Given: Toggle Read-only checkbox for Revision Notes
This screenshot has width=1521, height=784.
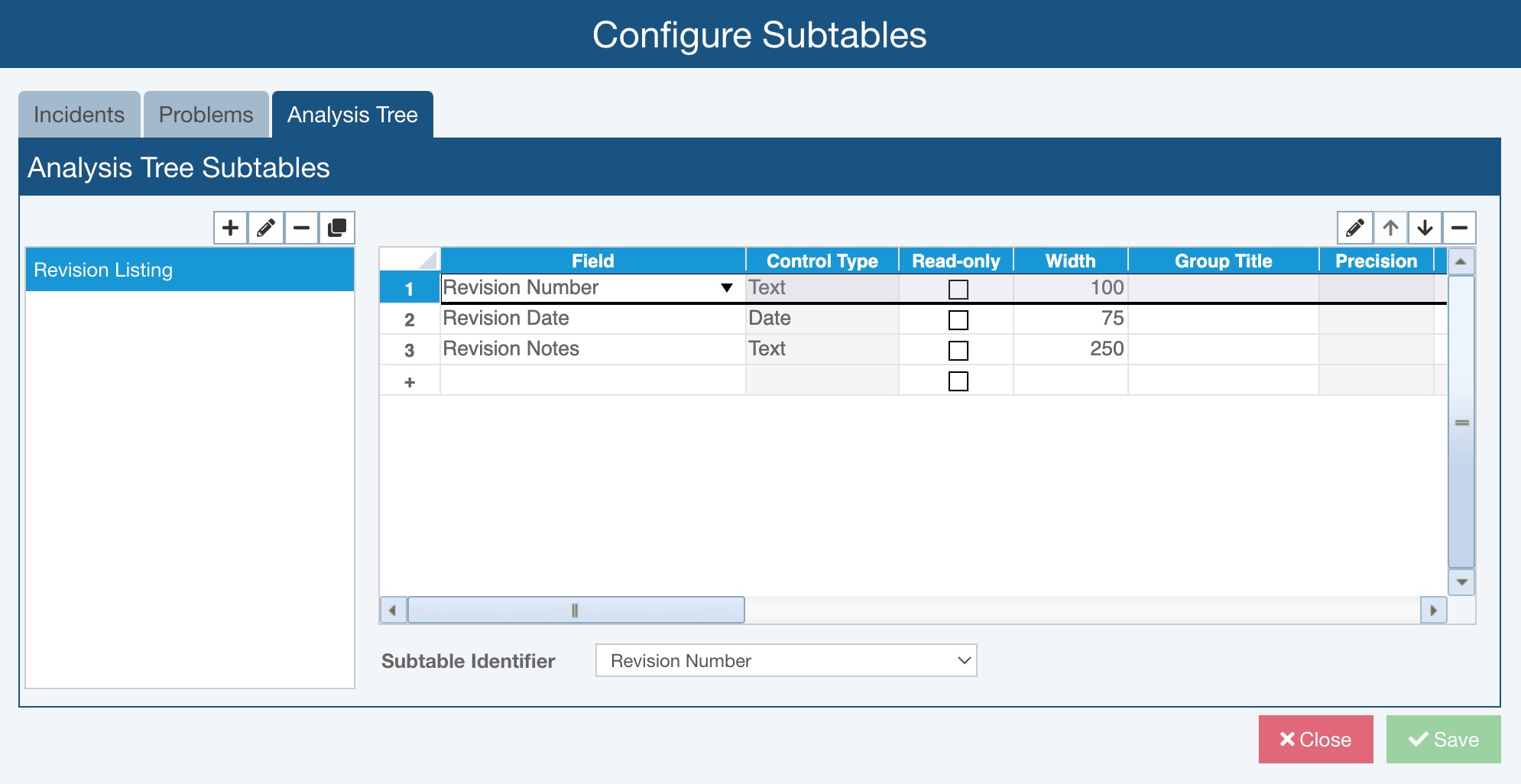Looking at the screenshot, I should [958, 350].
